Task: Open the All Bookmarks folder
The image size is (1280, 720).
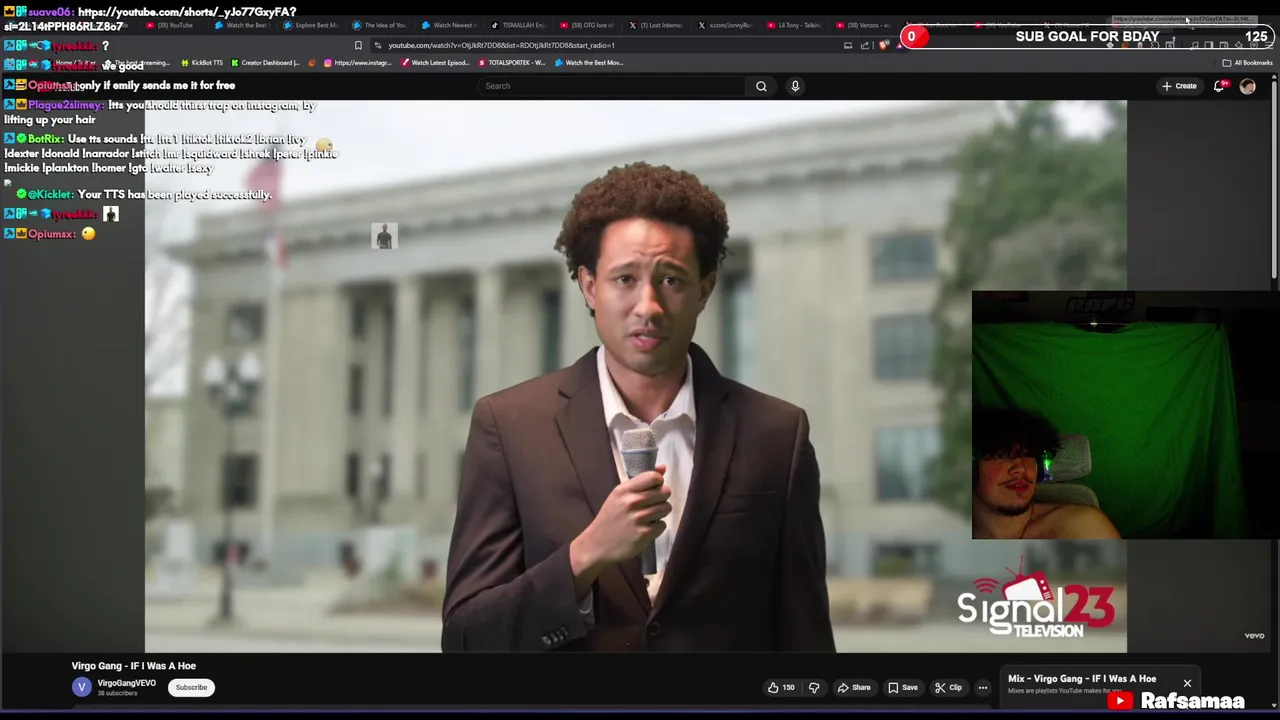Action: tap(1248, 63)
